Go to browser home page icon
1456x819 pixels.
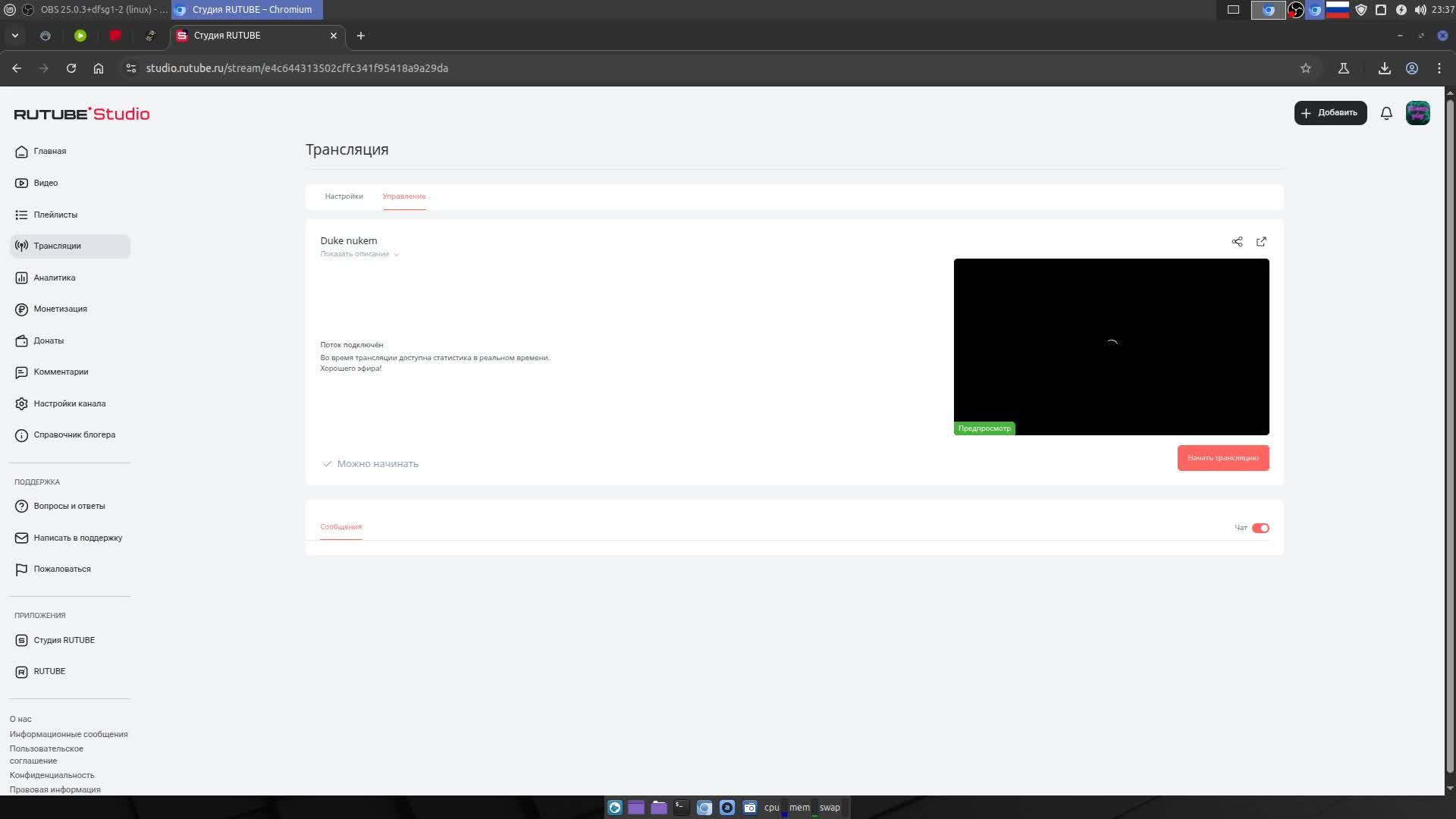point(99,68)
